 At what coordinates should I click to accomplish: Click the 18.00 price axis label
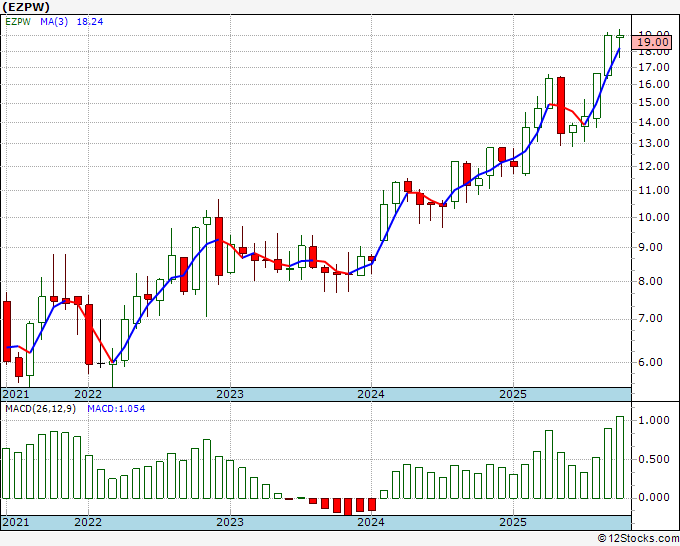coord(654,52)
